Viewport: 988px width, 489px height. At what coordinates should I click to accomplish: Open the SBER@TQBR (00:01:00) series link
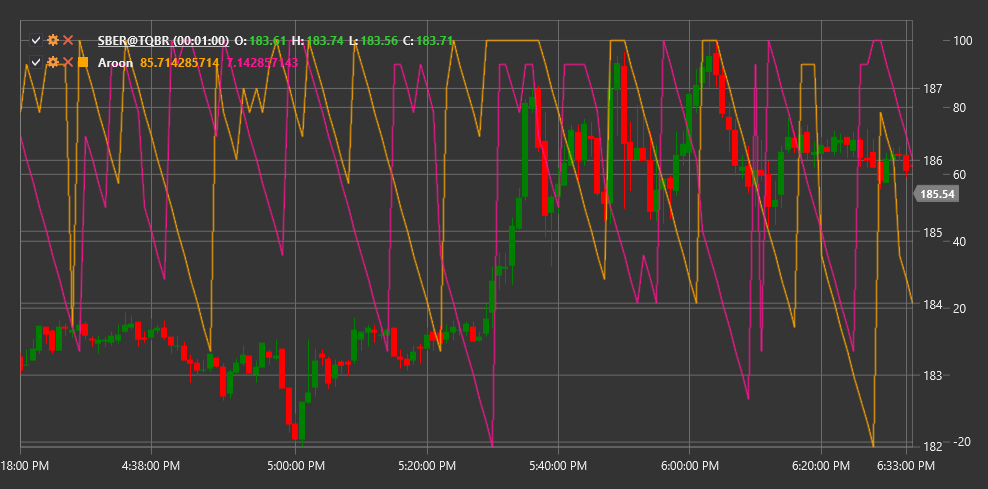point(163,41)
